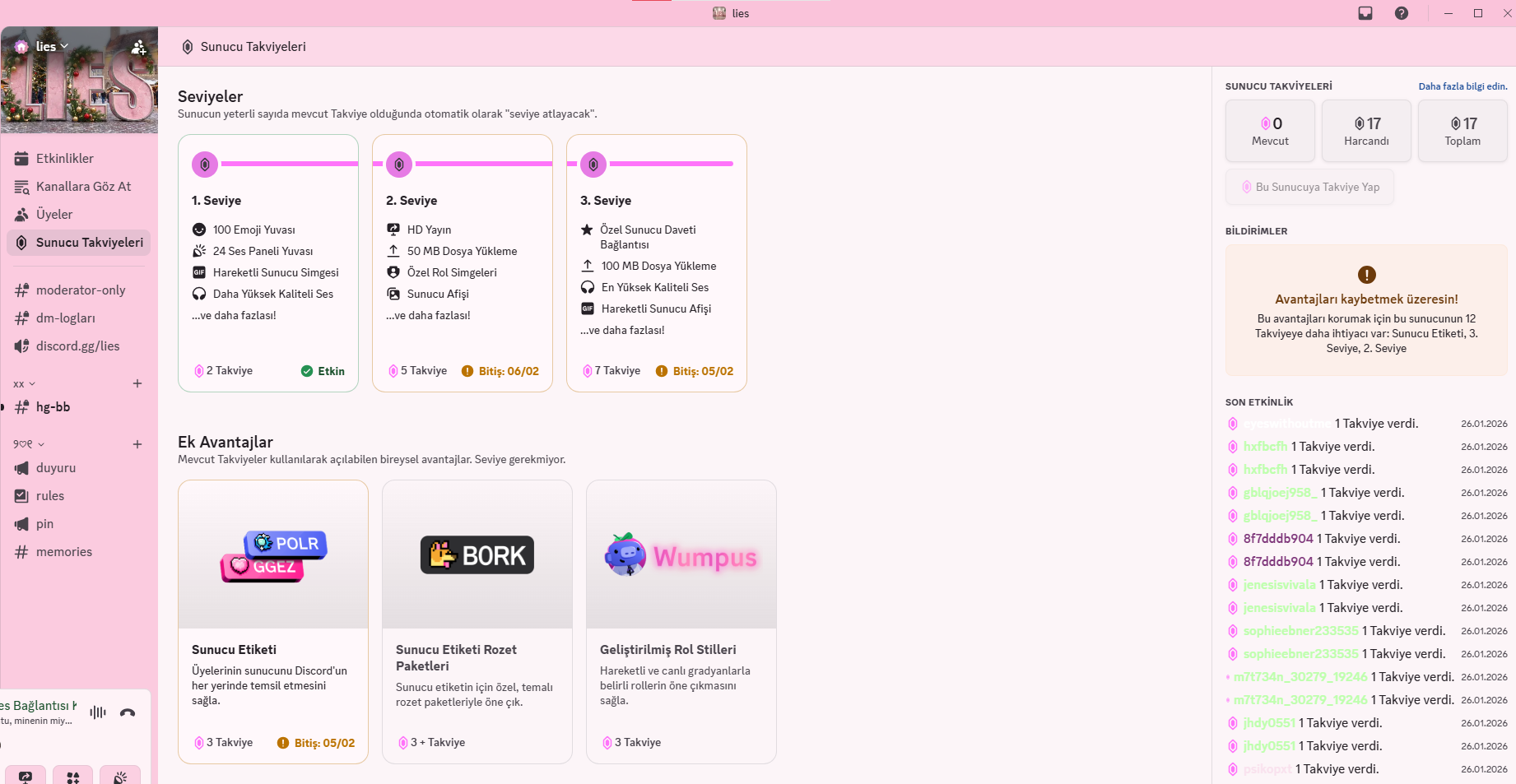
Task: Click the help question mark icon
Action: (1402, 13)
